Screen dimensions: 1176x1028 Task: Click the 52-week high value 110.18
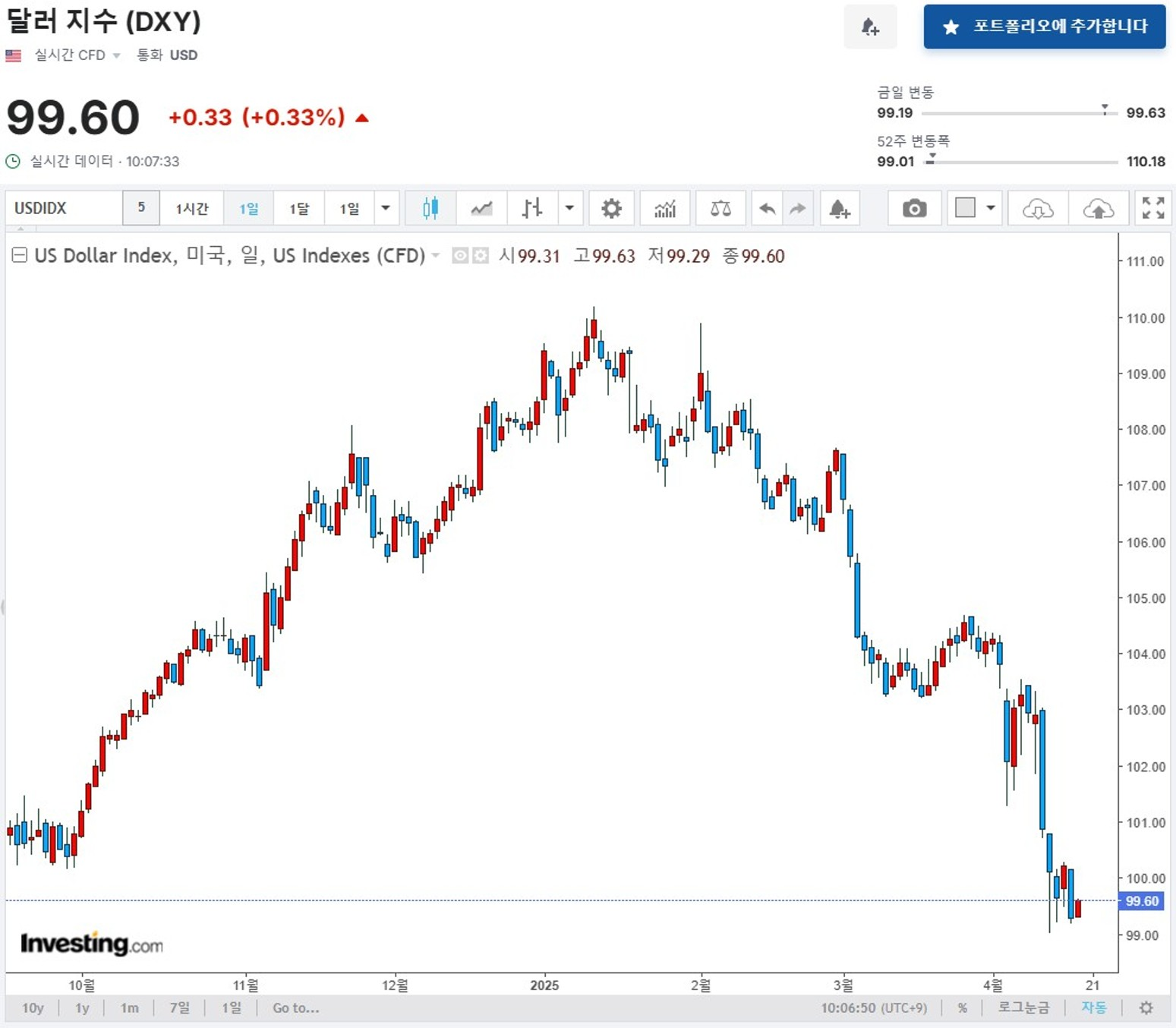(x=1146, y=161)
